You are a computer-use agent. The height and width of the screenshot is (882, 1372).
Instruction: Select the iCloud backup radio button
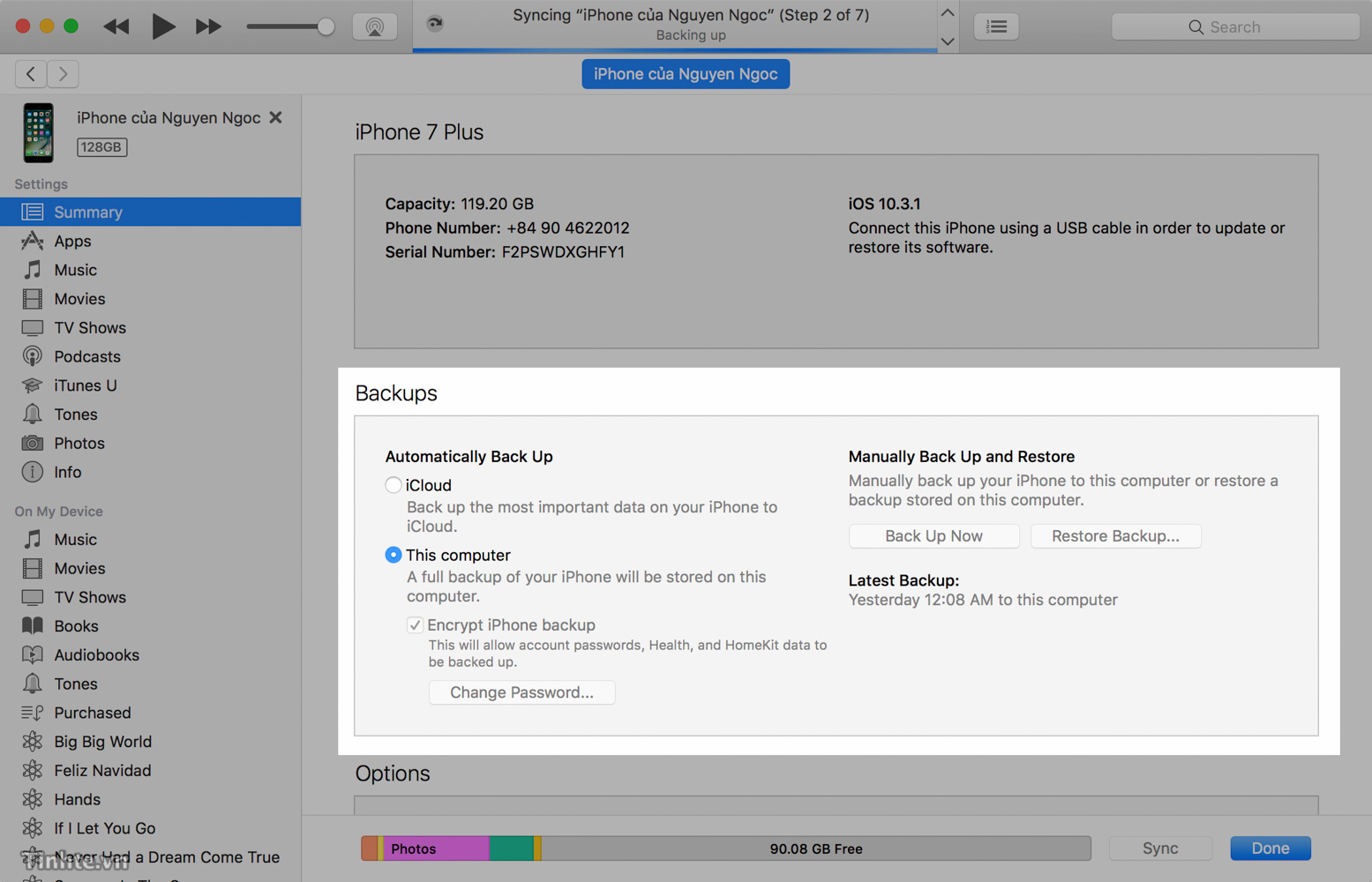[394, 485]
